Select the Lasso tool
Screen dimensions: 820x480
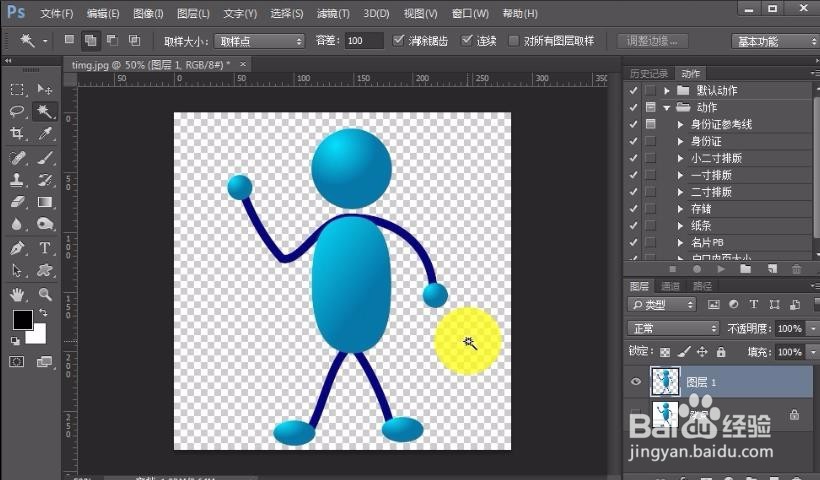coord(17,111)
